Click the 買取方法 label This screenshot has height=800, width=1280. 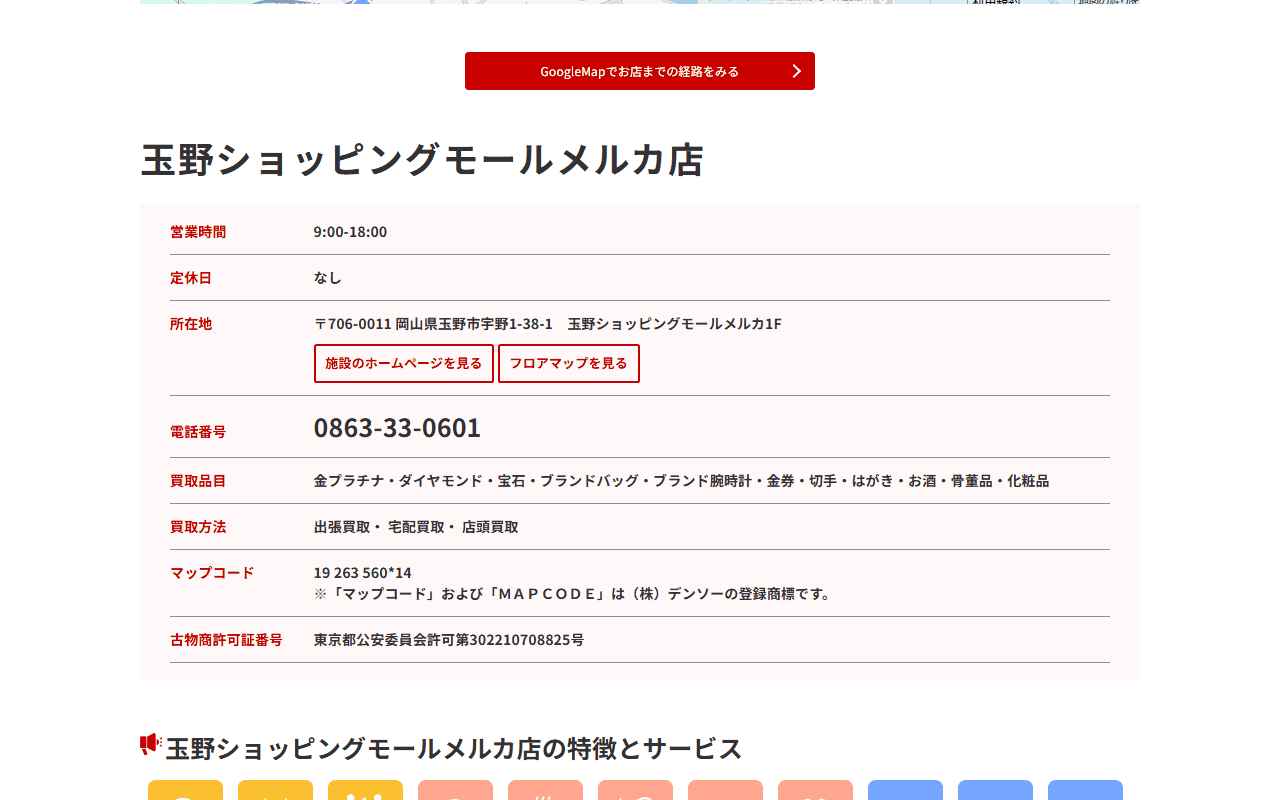(198, 527)
